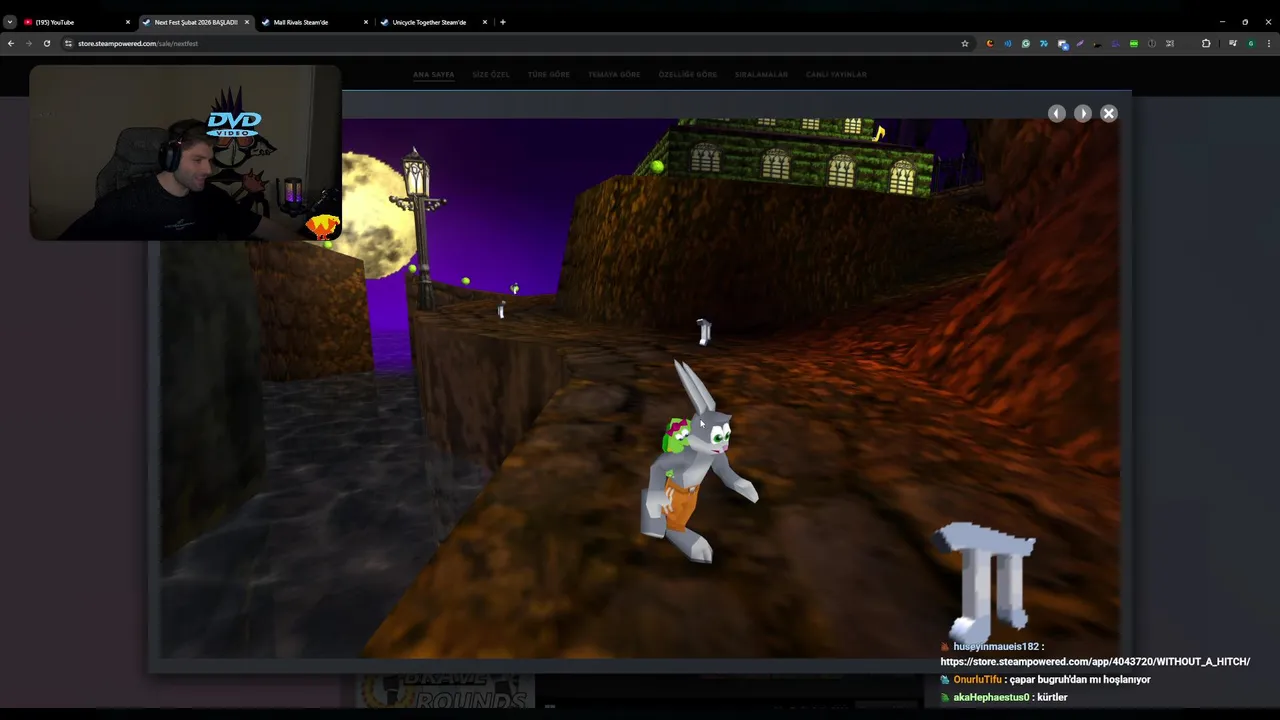Open the media control toolbar button

pos(1233,43)
